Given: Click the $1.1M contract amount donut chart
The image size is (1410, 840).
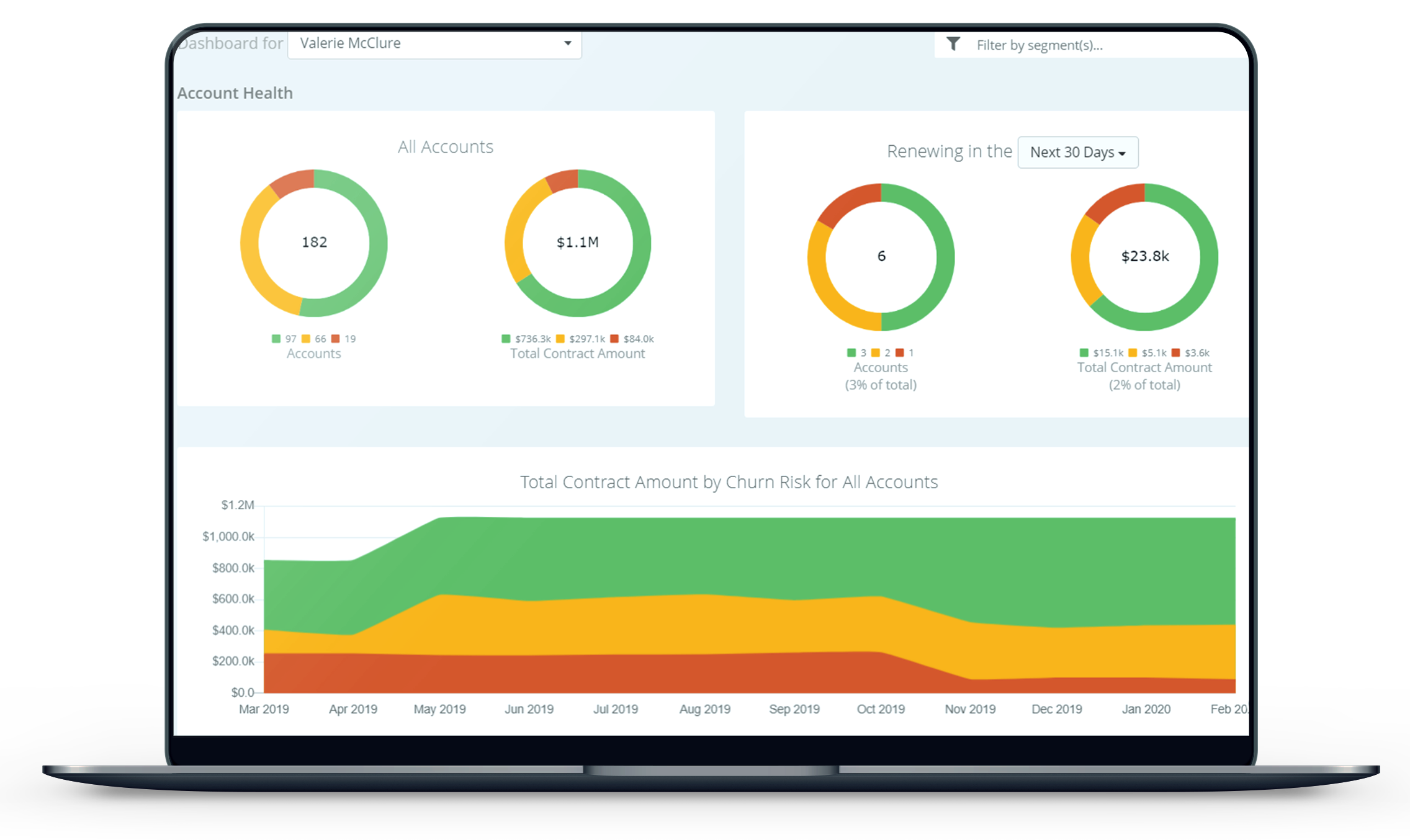Looking at the screenshot, I should click(x=578, y=243).
